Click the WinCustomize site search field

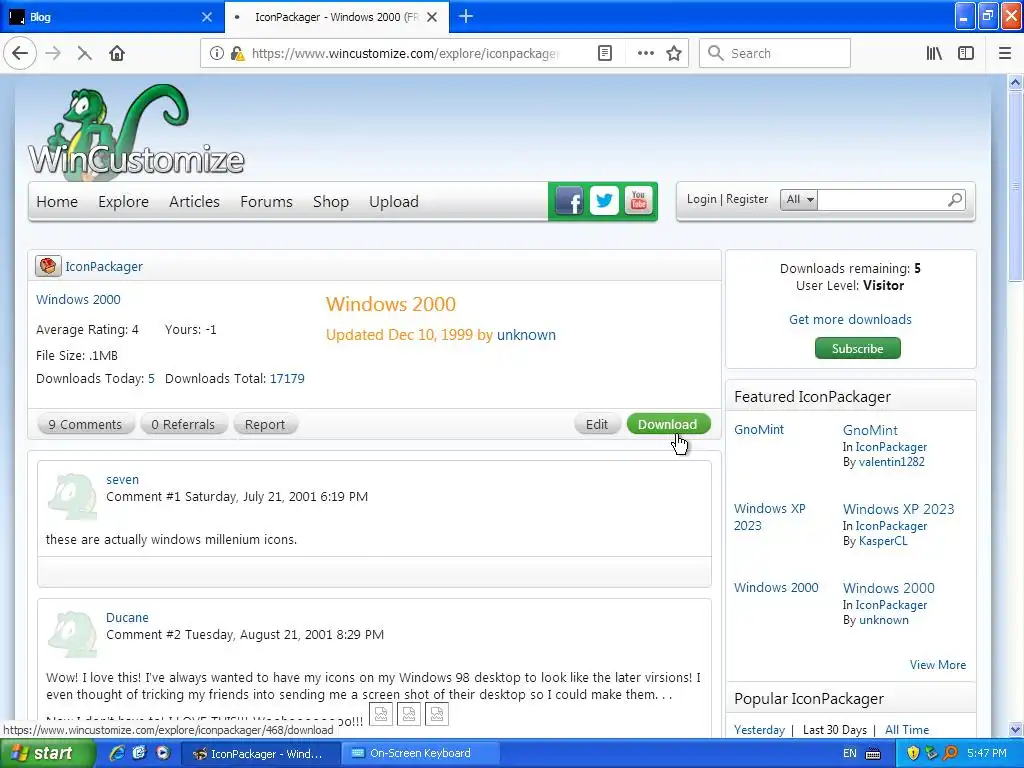882,199
